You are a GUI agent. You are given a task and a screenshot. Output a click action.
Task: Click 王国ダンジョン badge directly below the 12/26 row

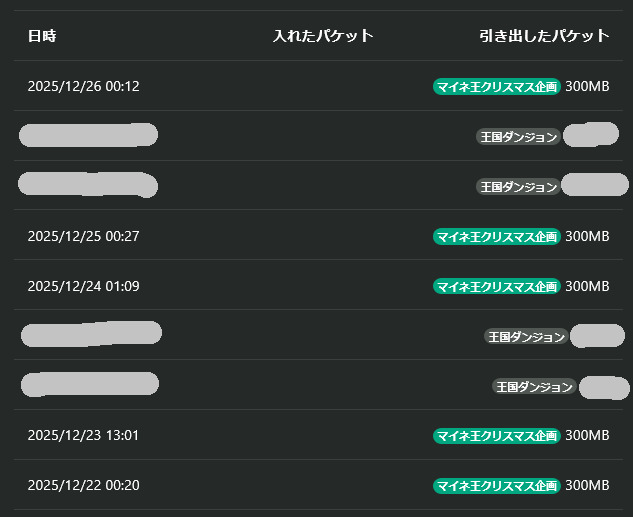517,136
